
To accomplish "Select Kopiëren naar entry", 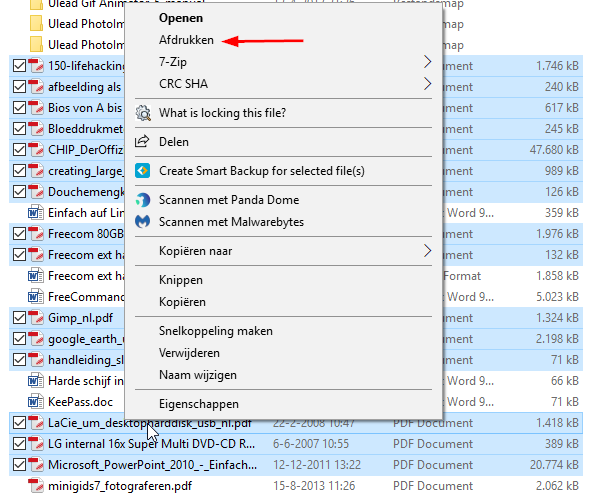I will [x=195, y=251].
